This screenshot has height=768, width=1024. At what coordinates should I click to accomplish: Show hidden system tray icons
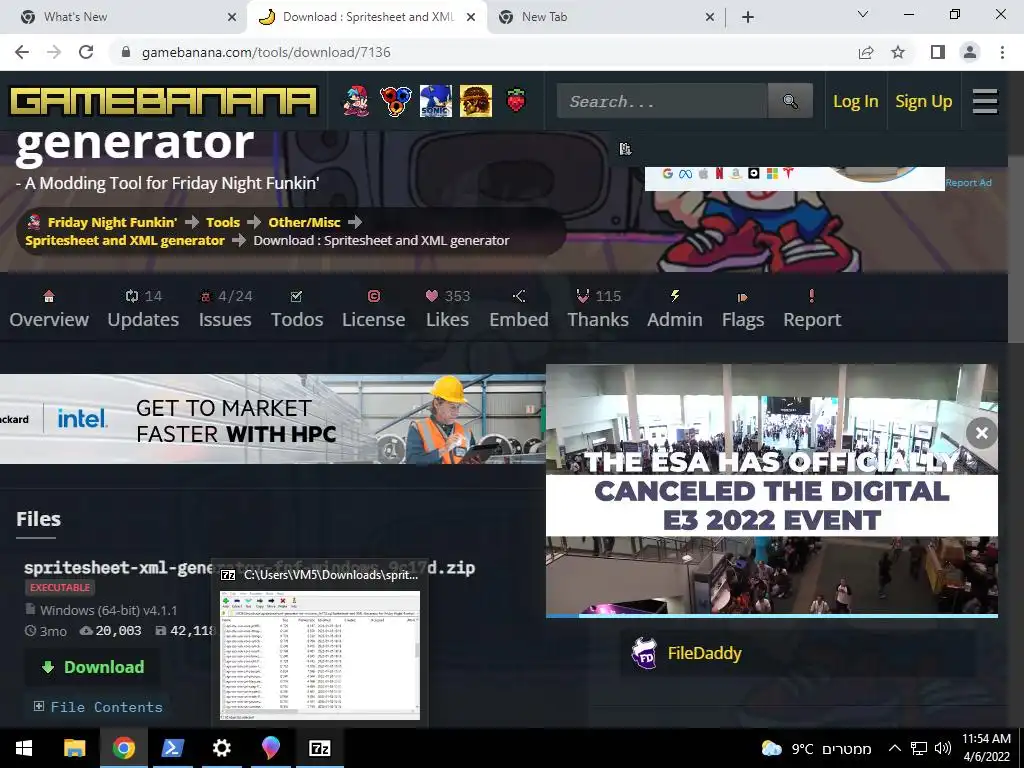coord(895,748)
